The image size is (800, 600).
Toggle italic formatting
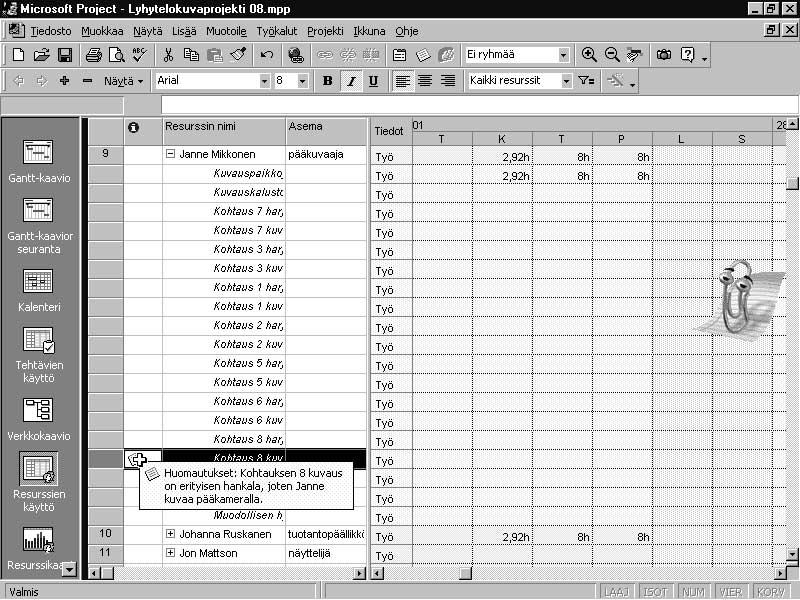[351, 81]
